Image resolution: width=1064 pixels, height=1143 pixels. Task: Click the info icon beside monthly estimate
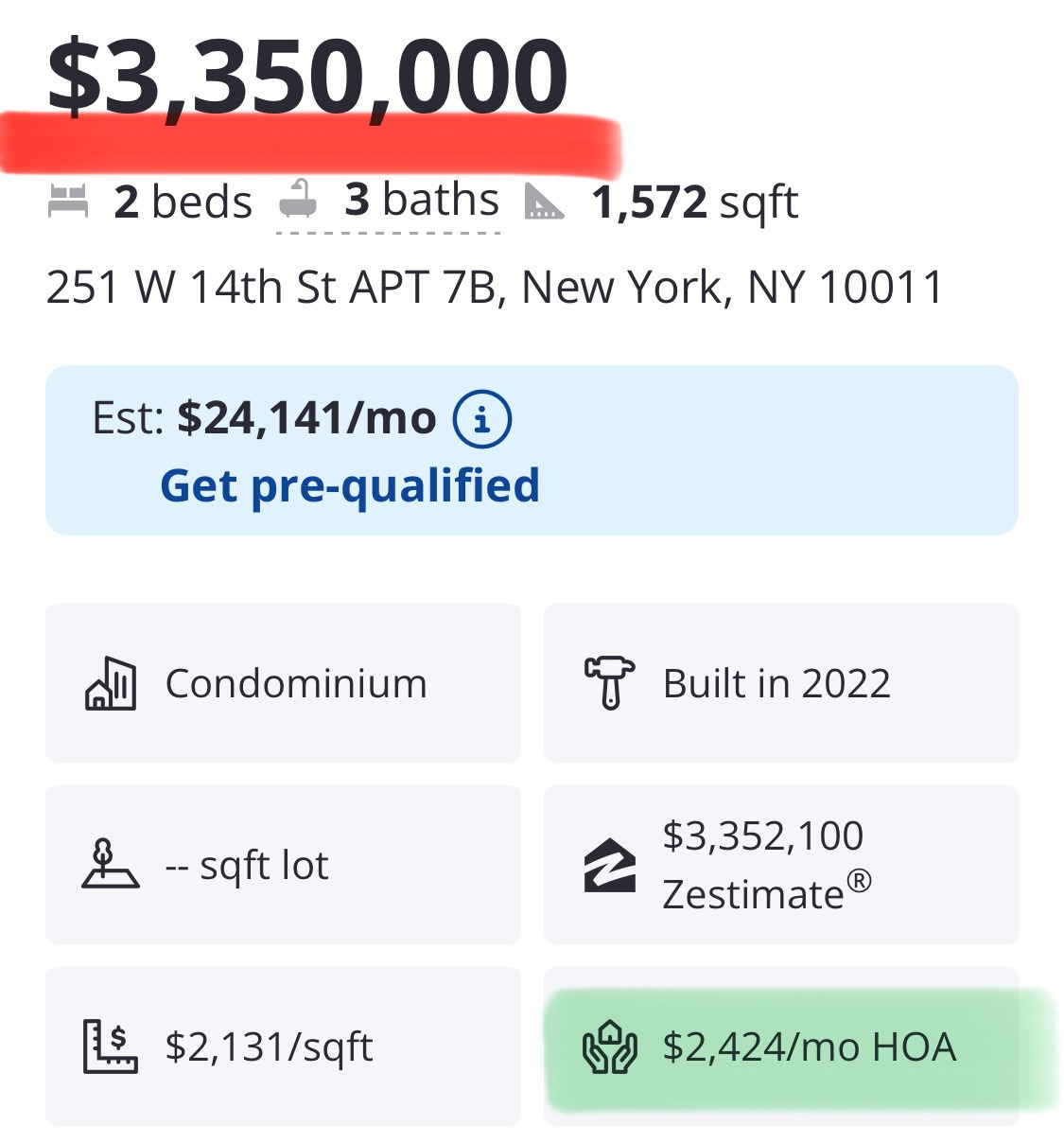pos(482,418)
